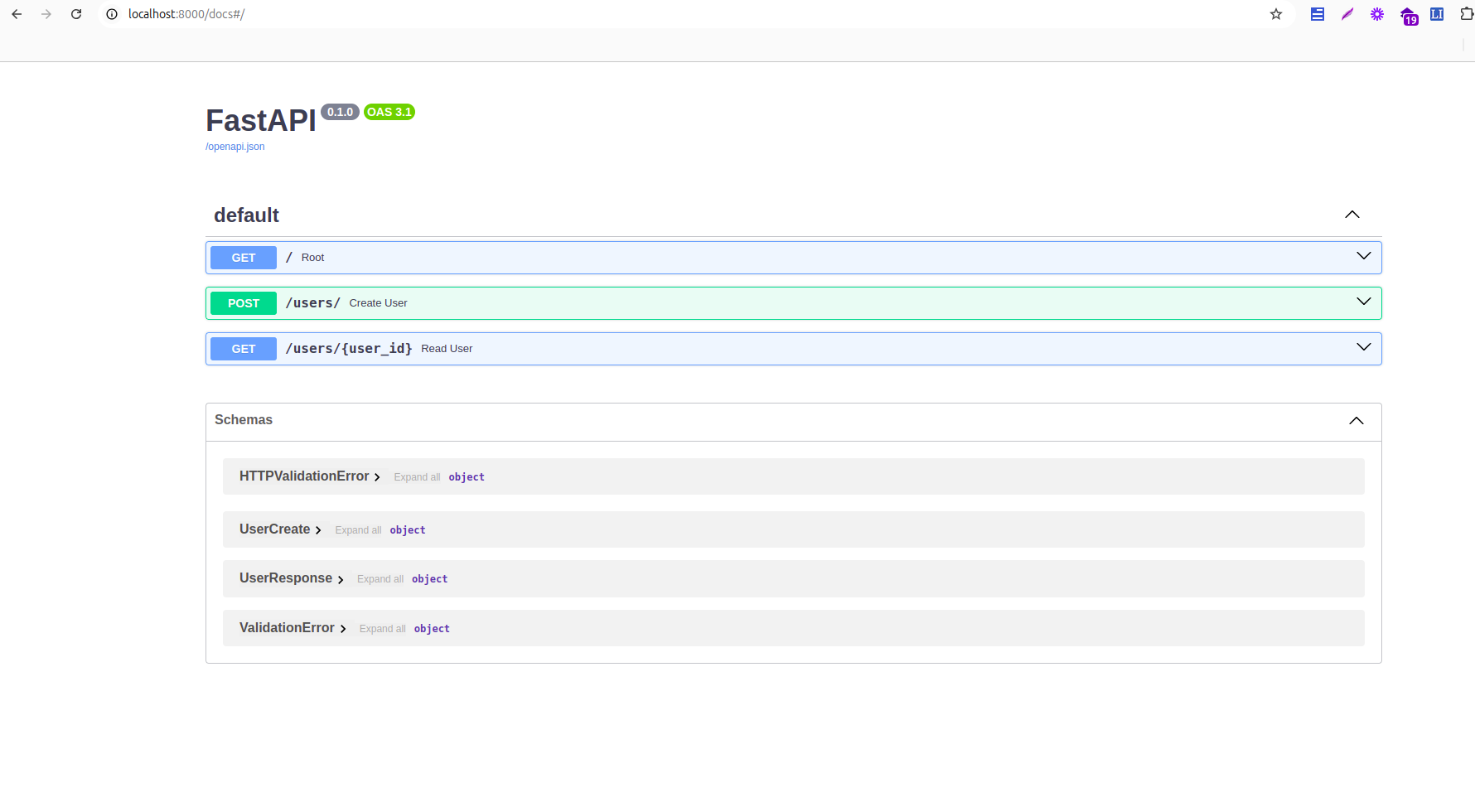The image size is (1475, 812).
Task: Click the OAS 3.1 badge
Action: [389, 112]
